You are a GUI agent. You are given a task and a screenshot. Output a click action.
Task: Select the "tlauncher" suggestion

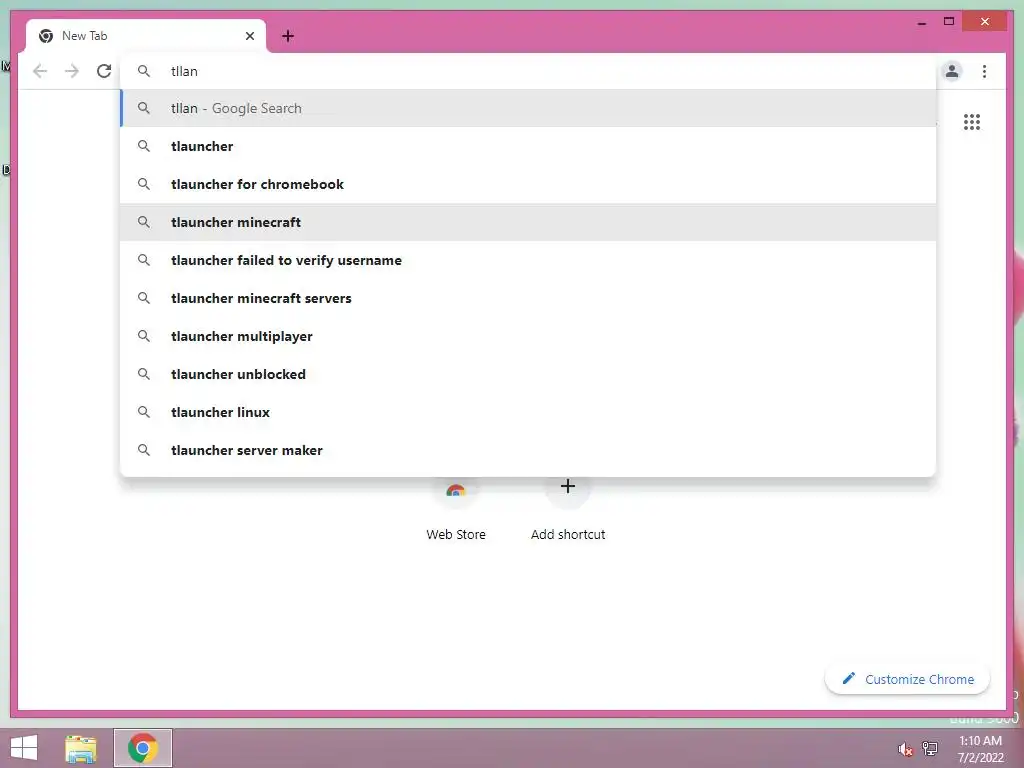click(x=528, y=146)
